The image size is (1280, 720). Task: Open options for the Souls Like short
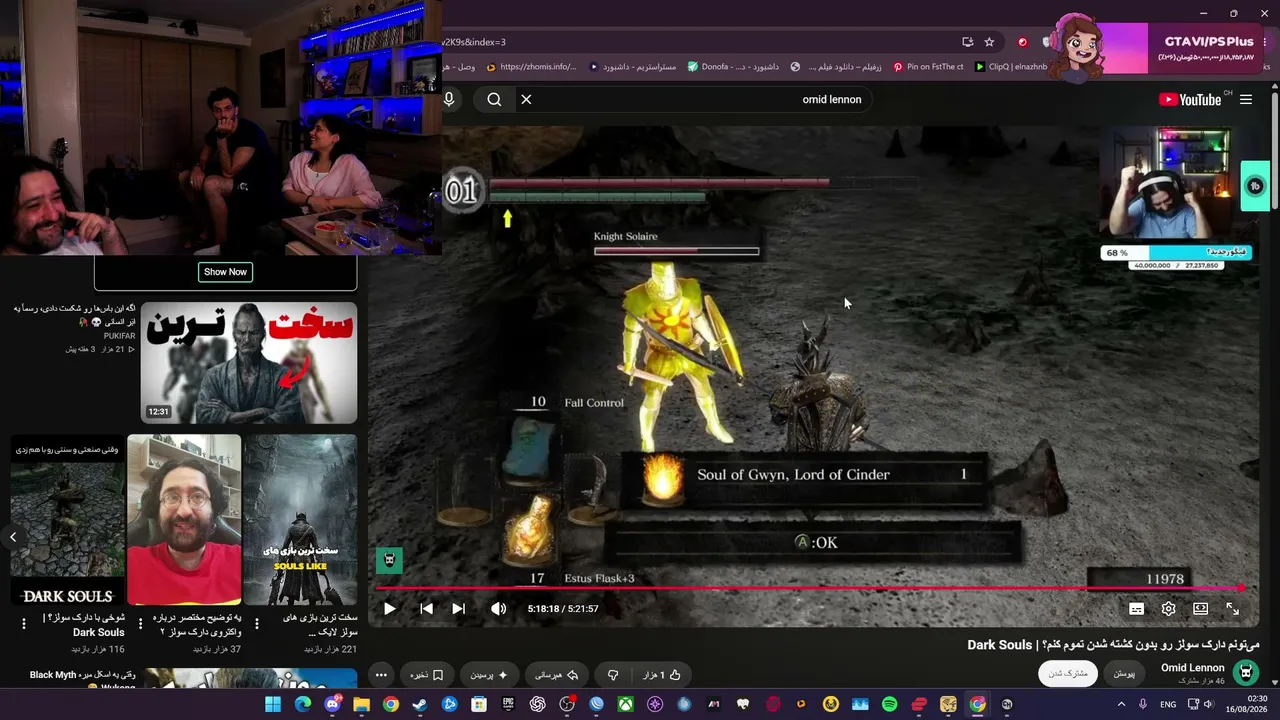pos(256,623)
